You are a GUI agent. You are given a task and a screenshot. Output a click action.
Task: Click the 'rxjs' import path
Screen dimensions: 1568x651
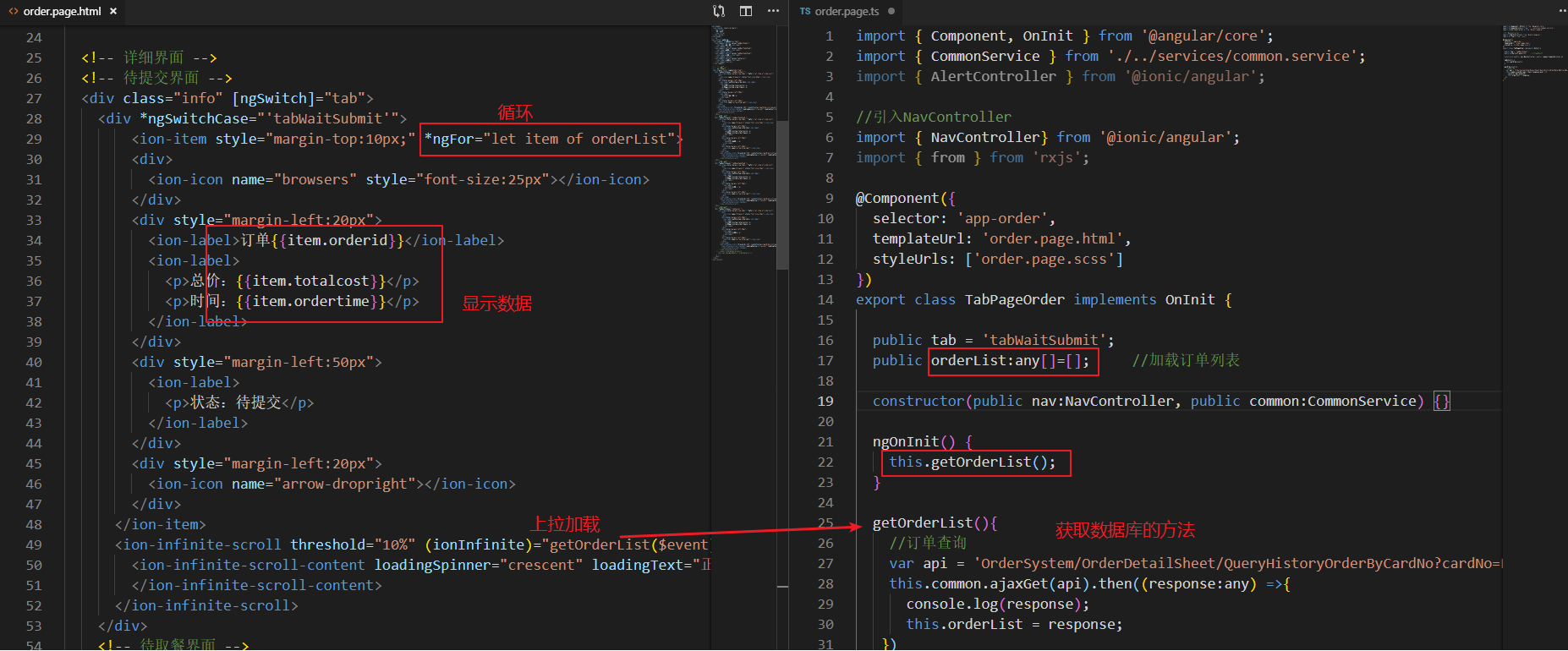pos(1057,157)
